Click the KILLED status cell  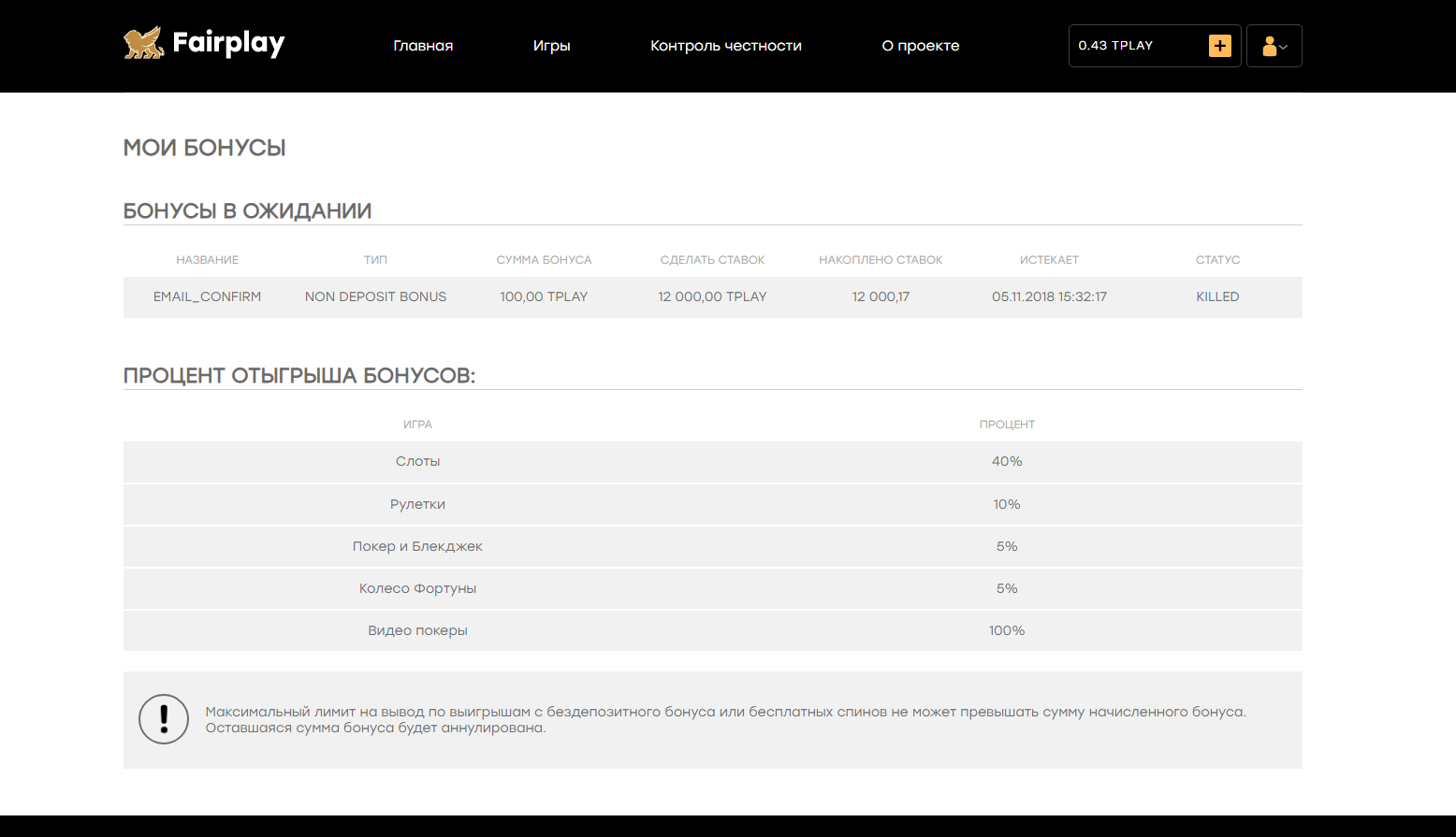click(1216, 296)
